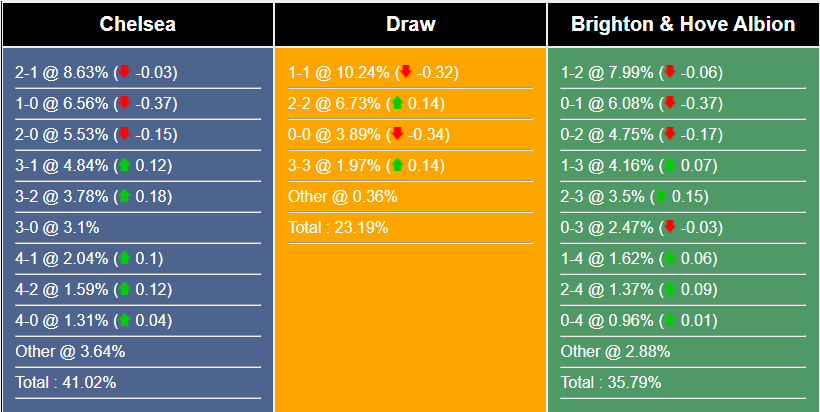Click the Draw Total : 23.19% text

(x=338, y=227)
